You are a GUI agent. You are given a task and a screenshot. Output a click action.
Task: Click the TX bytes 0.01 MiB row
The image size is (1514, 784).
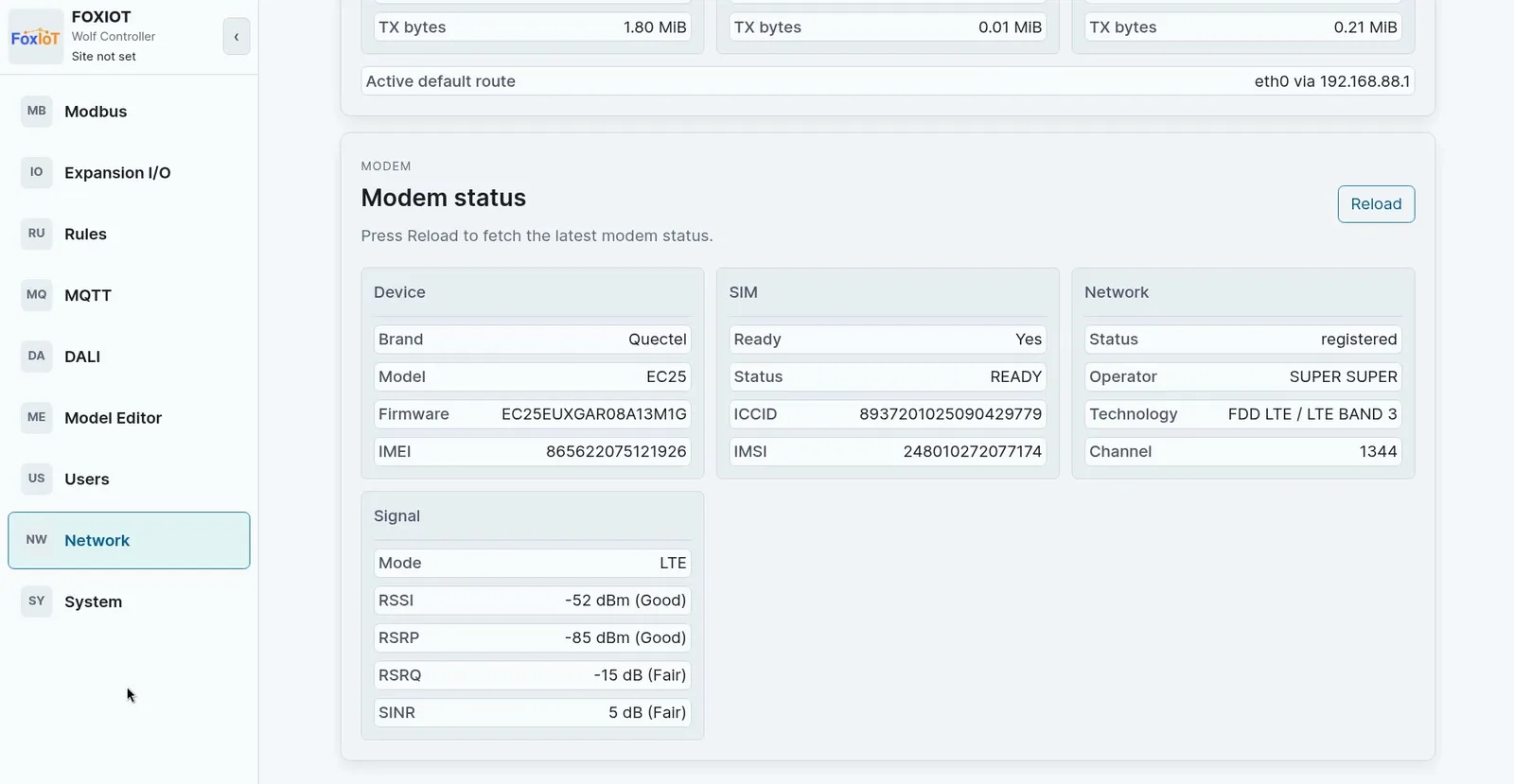coord(888,27)
